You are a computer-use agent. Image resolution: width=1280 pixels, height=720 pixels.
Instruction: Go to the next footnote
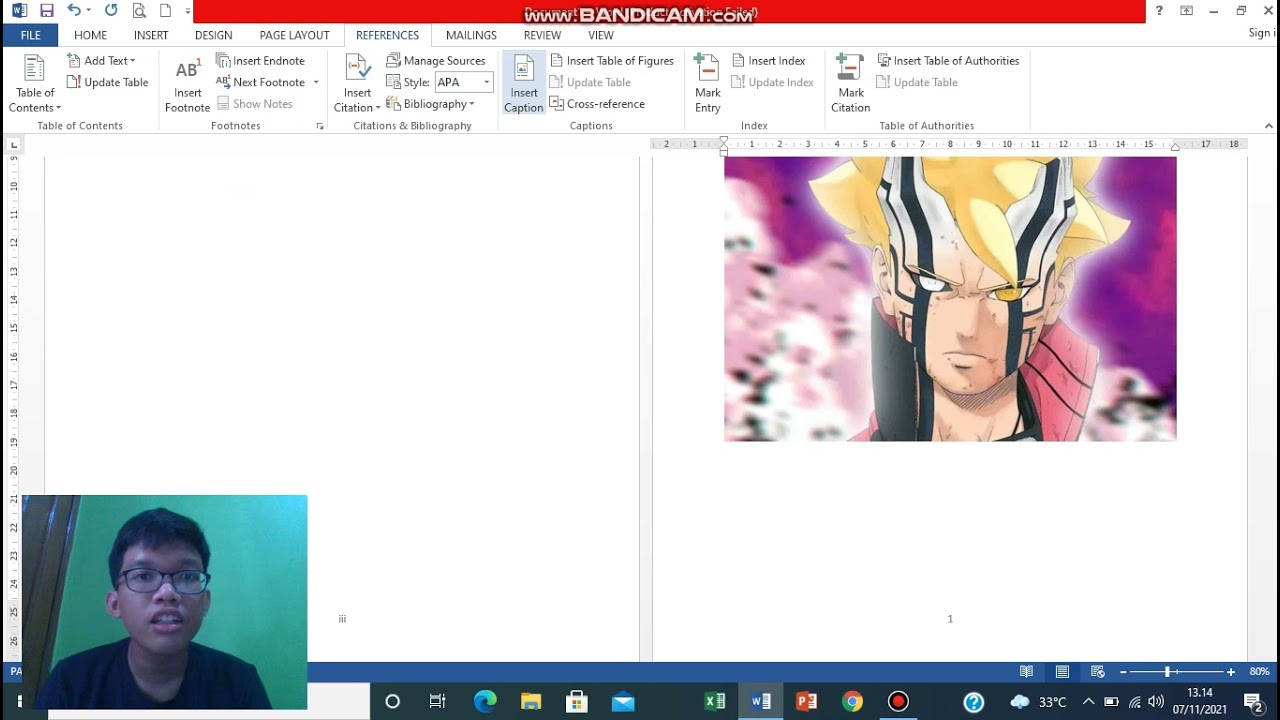[x=261, y=83]
